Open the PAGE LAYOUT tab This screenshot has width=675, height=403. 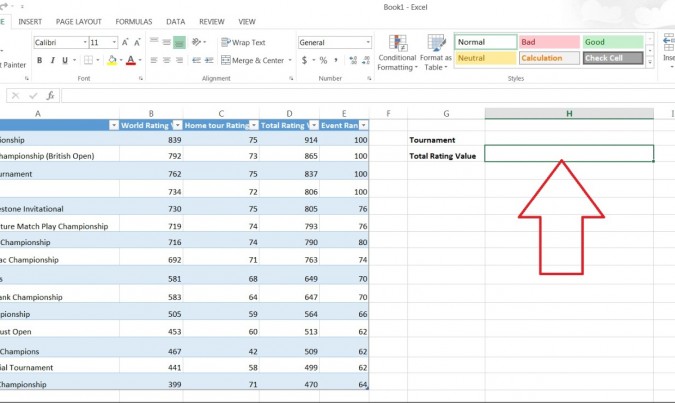coord(79,22)
